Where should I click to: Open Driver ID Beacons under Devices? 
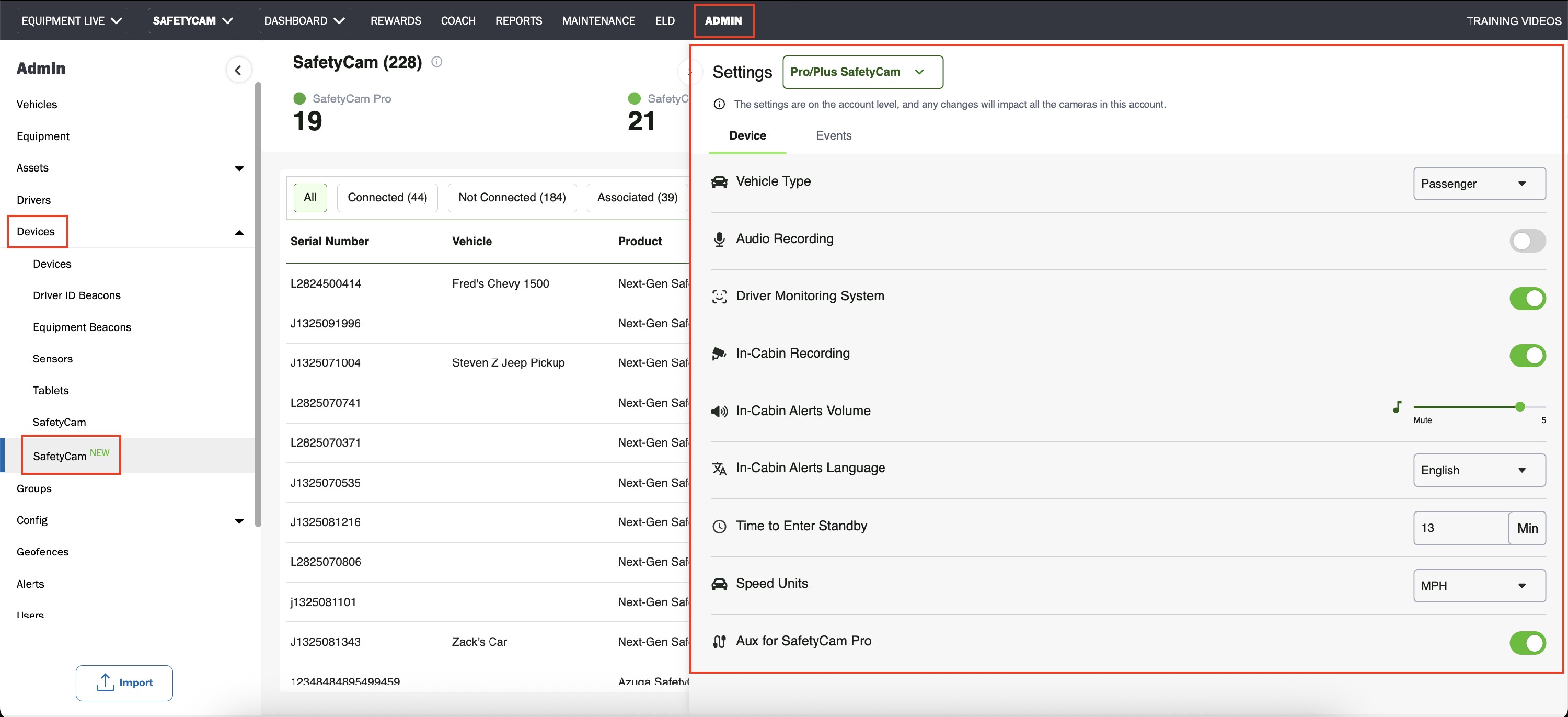77,295
